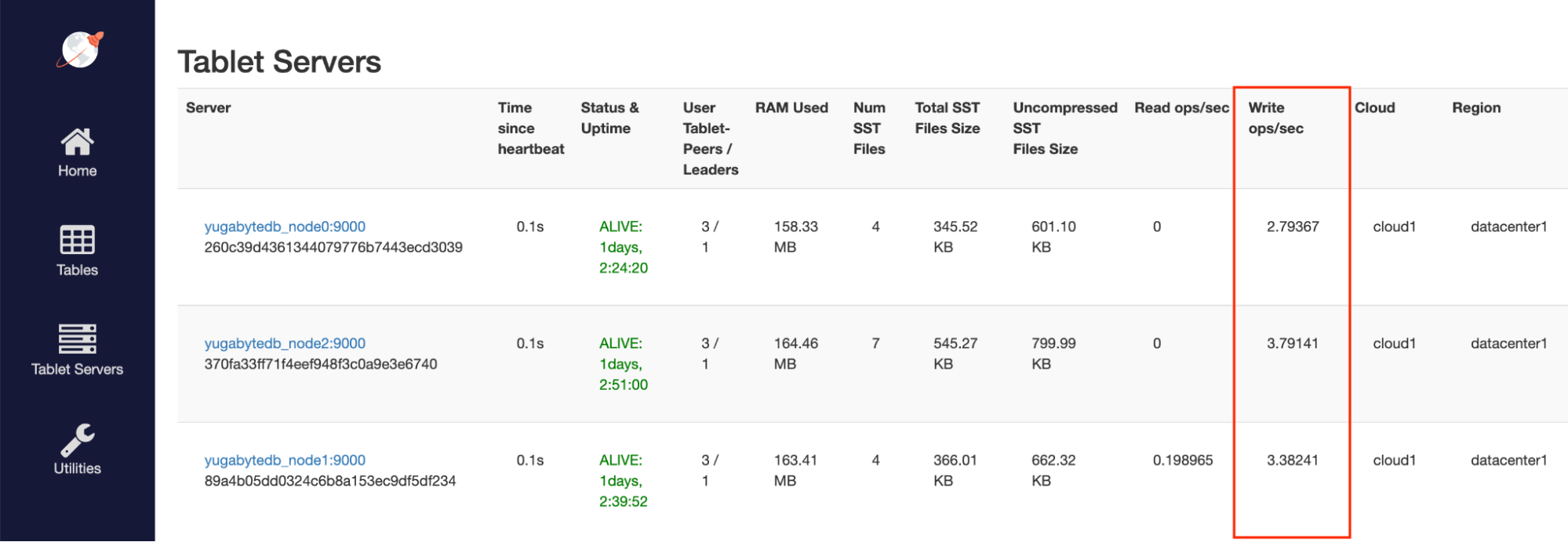Click UUID 89a4b05dd0324c6b8a153ec9df5df234
This screenshot has height=542, width=1568.
330,482
